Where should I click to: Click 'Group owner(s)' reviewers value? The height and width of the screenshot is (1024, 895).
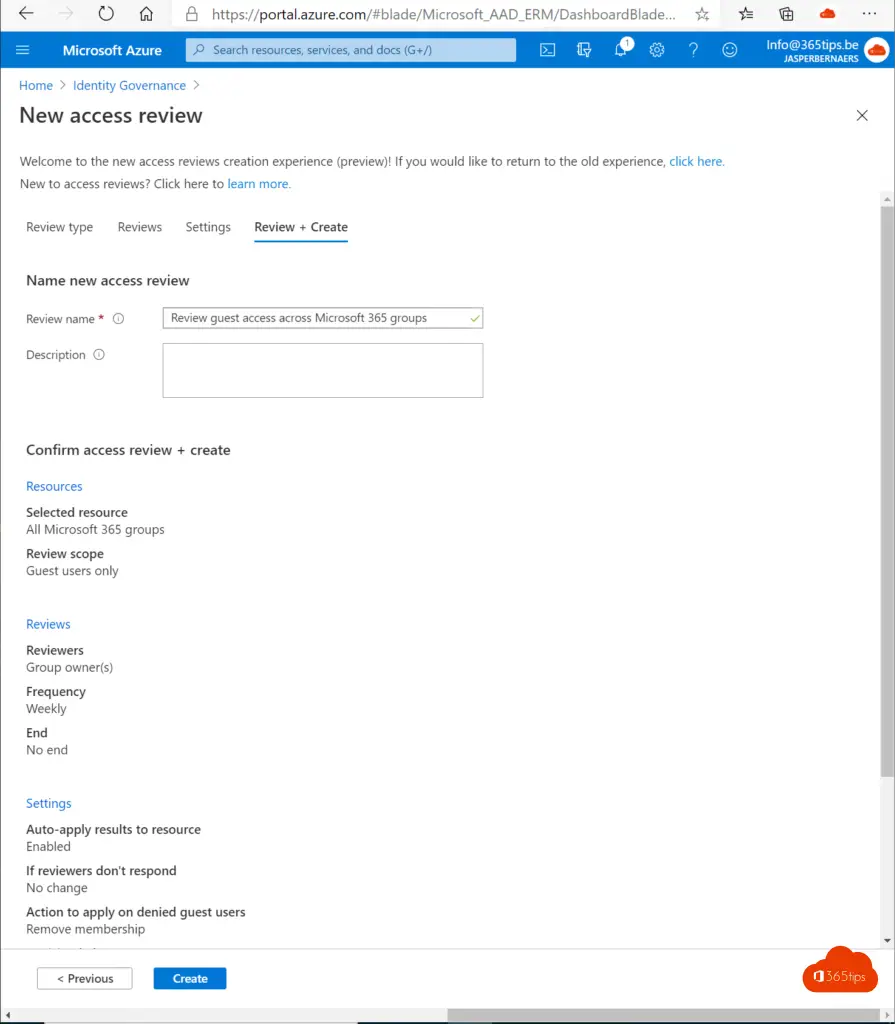click(x=69, y=667)
